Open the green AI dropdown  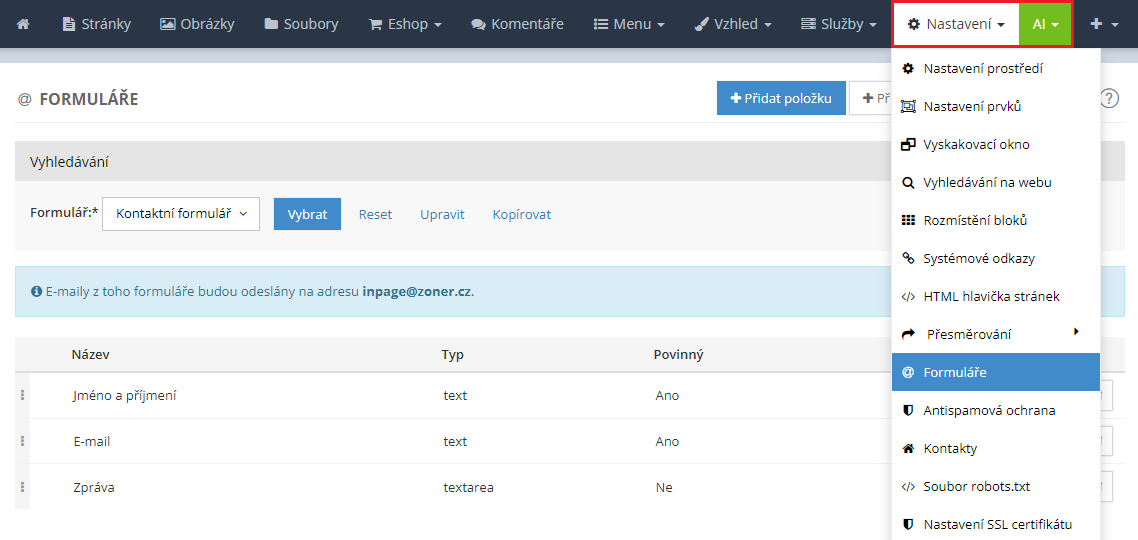pyautogui.click(x=1045, y=24)
